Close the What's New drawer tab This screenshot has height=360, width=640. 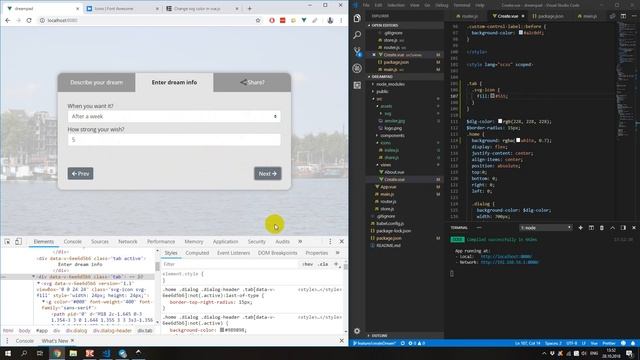pos(73,340)
